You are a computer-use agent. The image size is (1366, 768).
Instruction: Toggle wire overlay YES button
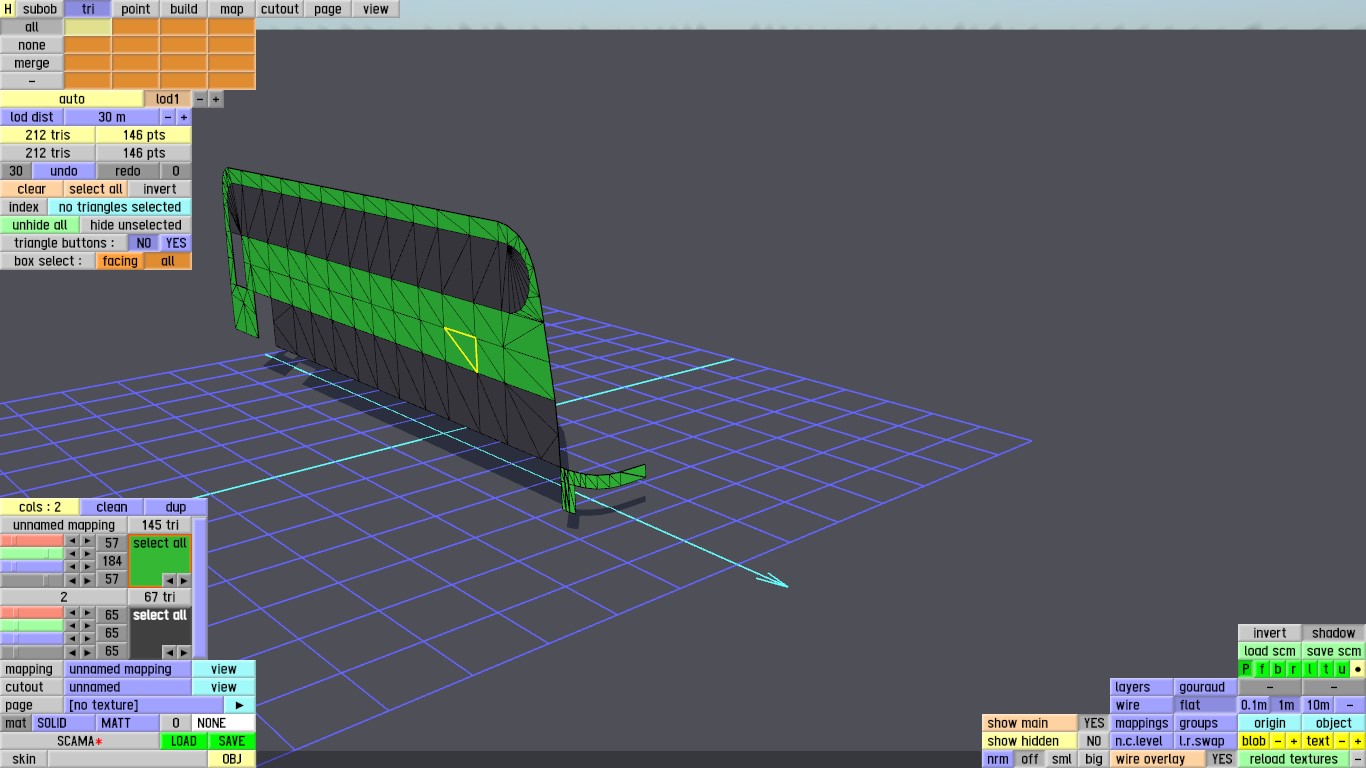[x=1222, y=759]
